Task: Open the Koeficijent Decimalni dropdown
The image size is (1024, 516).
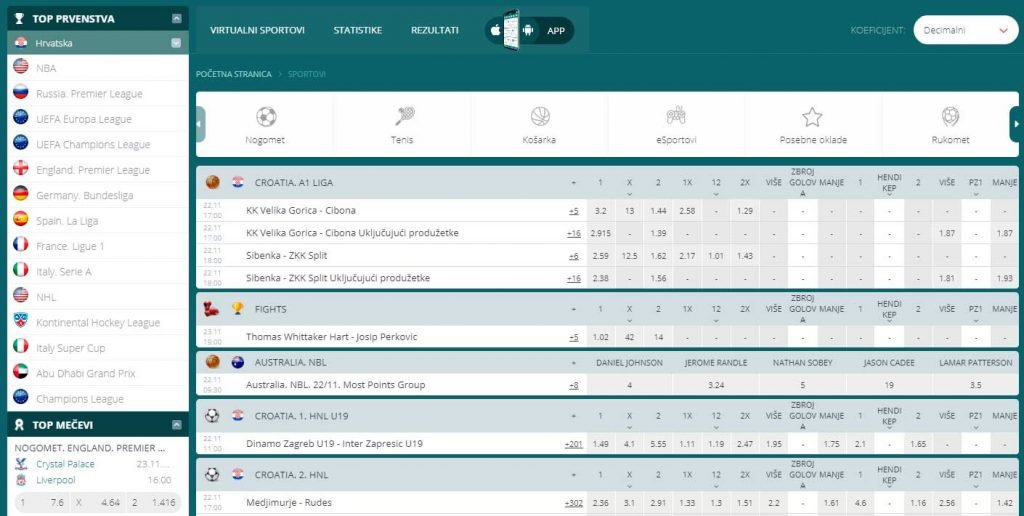Action: coord(966,30)
